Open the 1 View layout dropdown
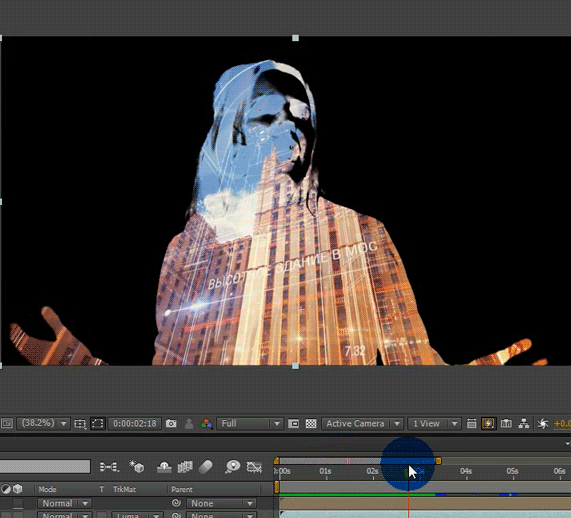This screenshot has width=571, height=518. coord(434,424)
